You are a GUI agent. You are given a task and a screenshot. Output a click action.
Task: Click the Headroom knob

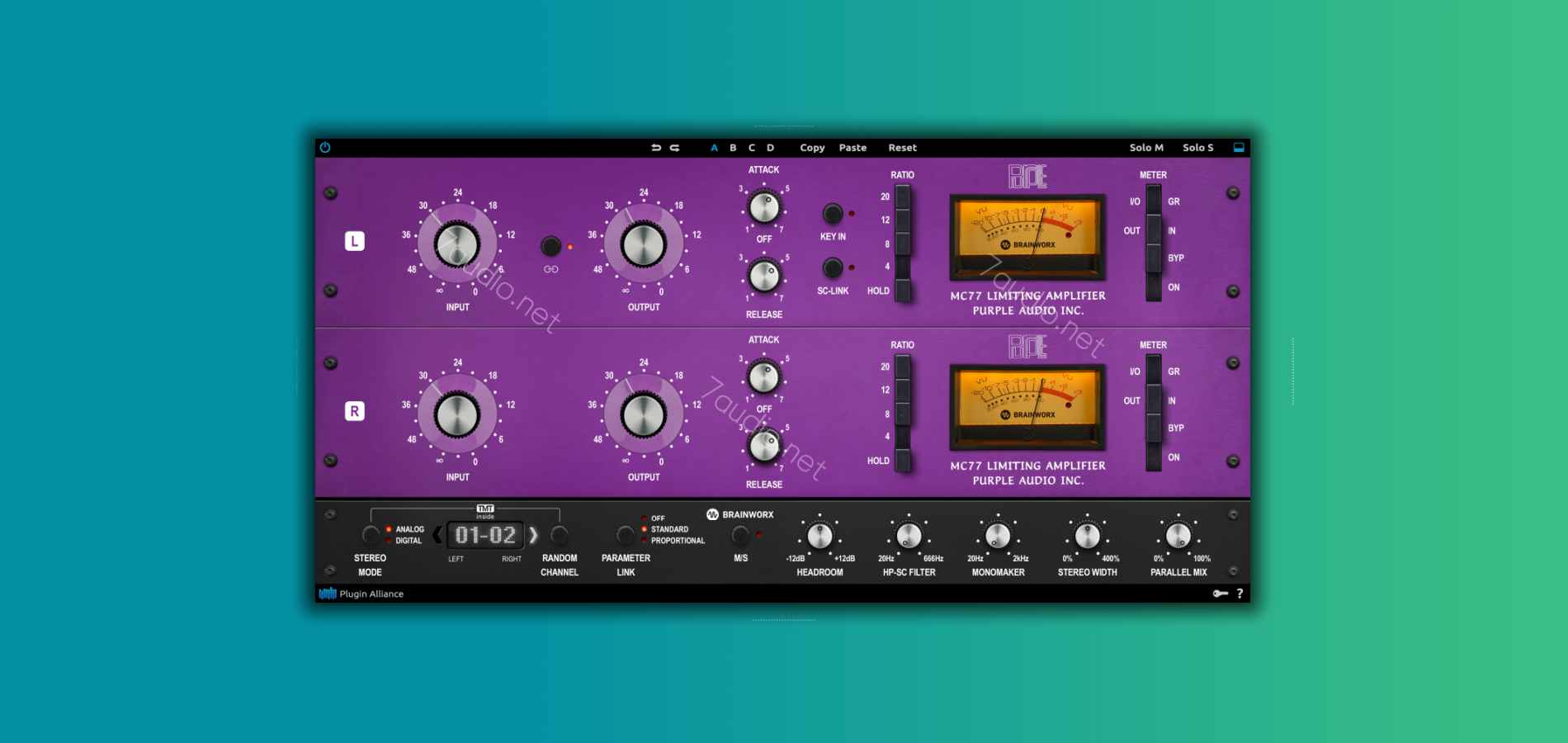[819, 536]
